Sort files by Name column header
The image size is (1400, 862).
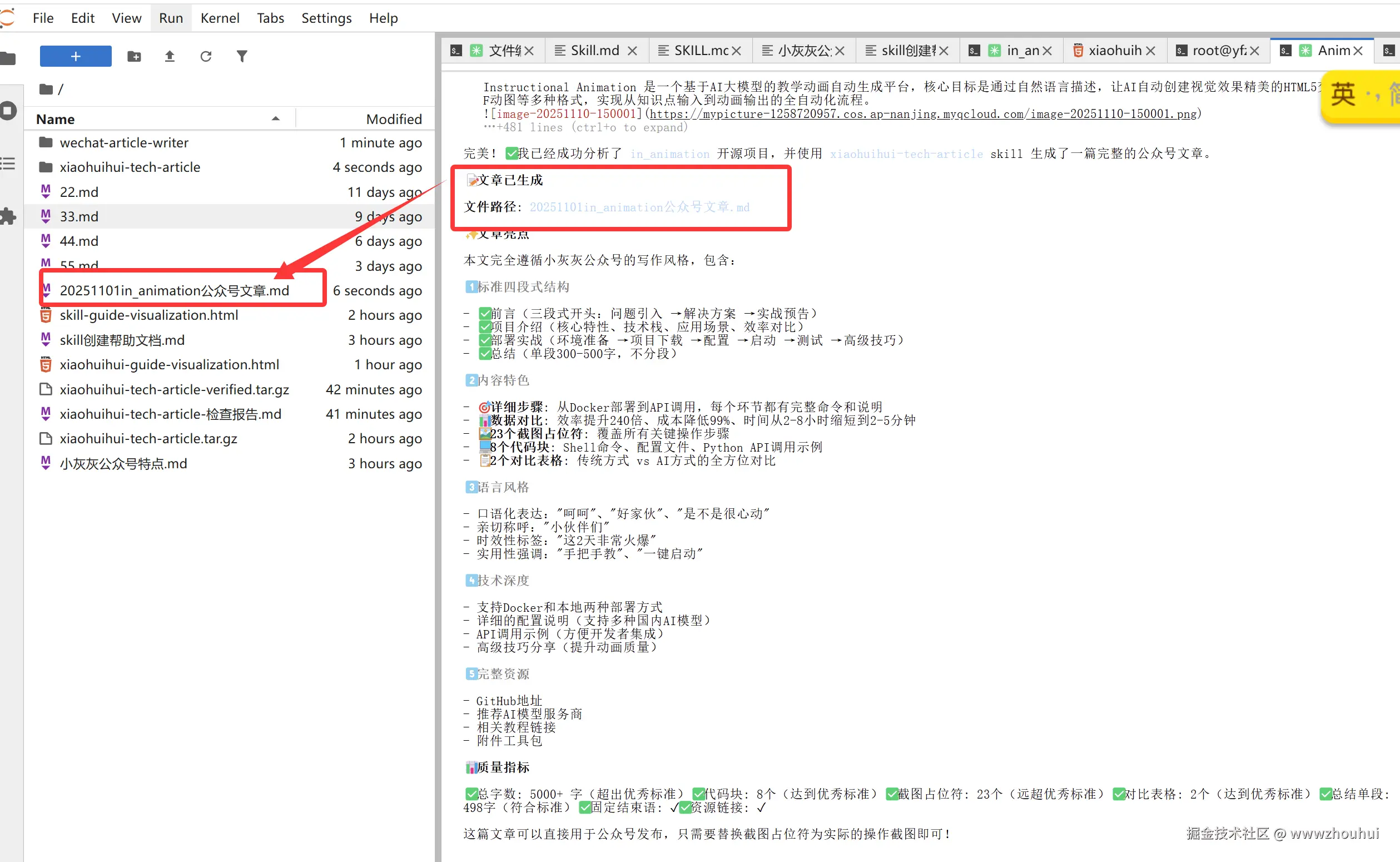click(56, 119)
